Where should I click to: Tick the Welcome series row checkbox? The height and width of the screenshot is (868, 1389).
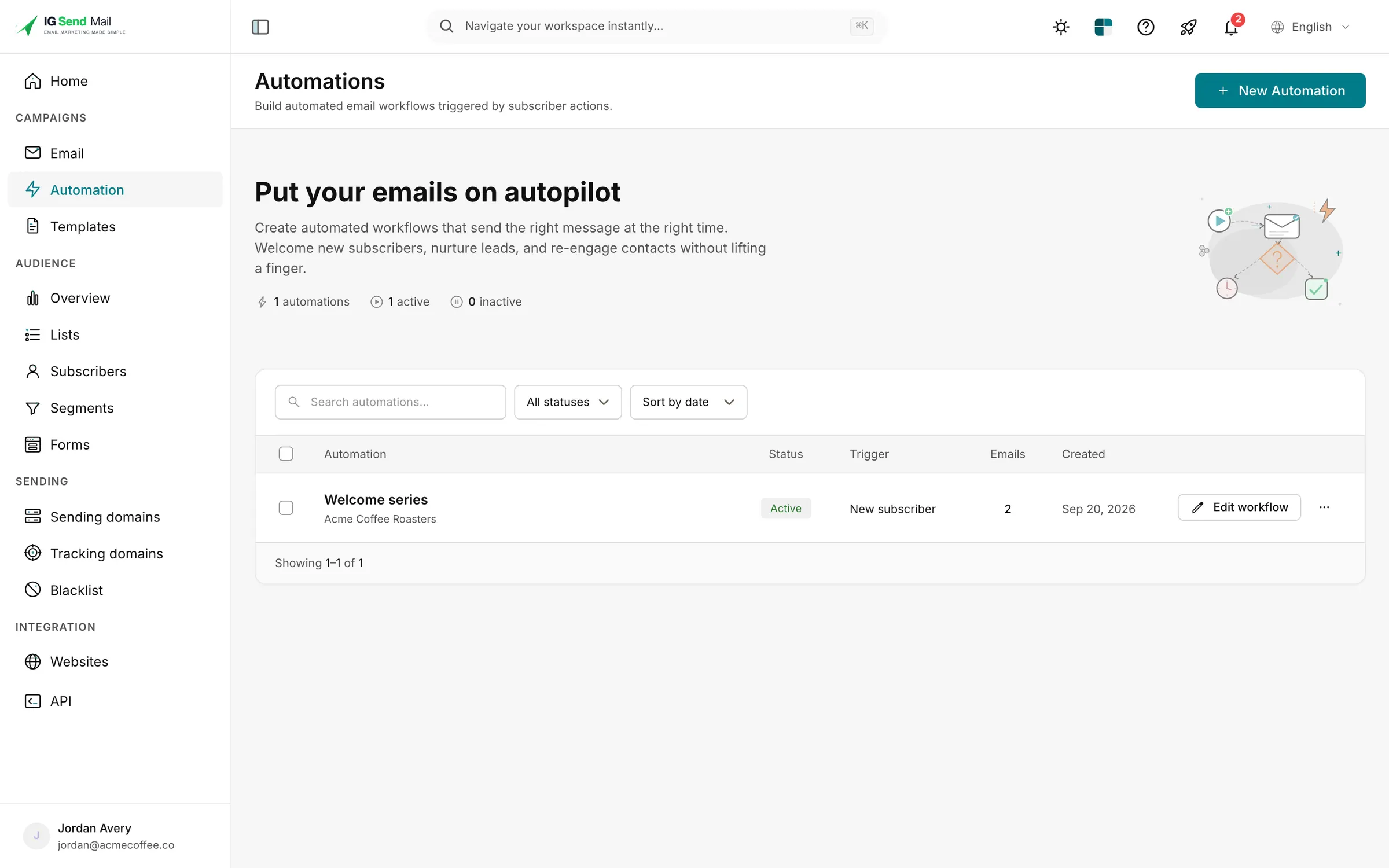(x=286, y=507)
